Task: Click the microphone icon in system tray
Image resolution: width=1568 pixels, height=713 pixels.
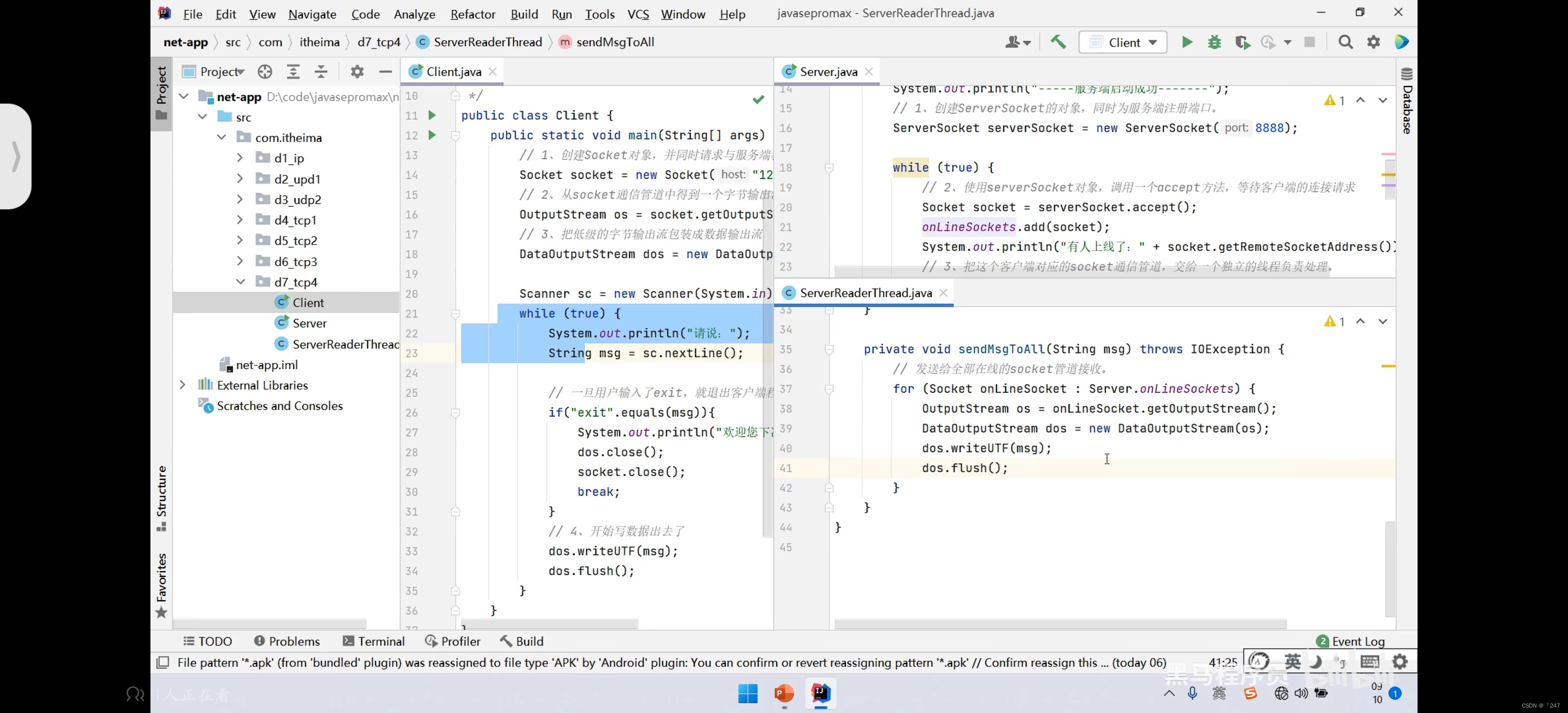Action: [1192, 694]
